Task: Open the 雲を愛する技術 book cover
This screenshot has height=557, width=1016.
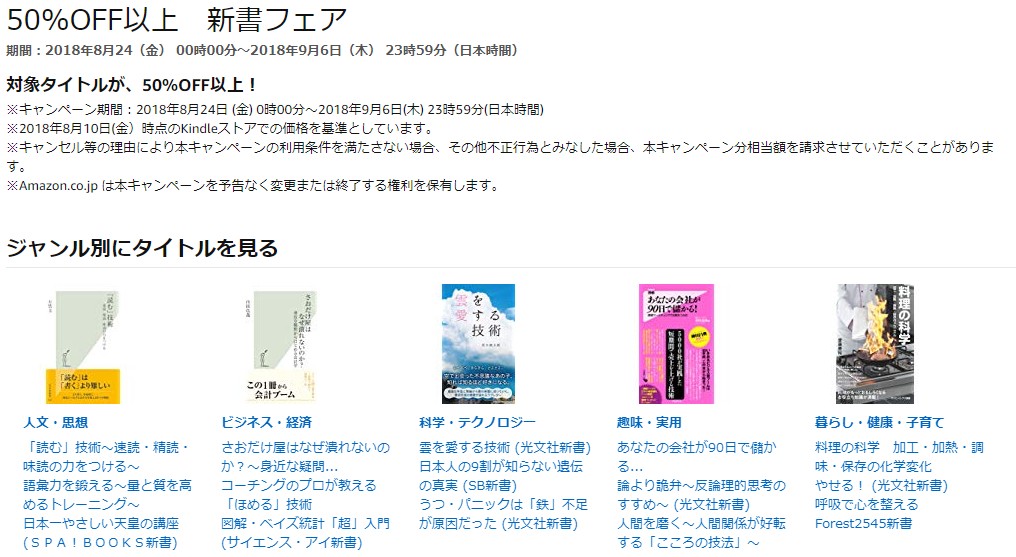Action: (x=478, y=344)
